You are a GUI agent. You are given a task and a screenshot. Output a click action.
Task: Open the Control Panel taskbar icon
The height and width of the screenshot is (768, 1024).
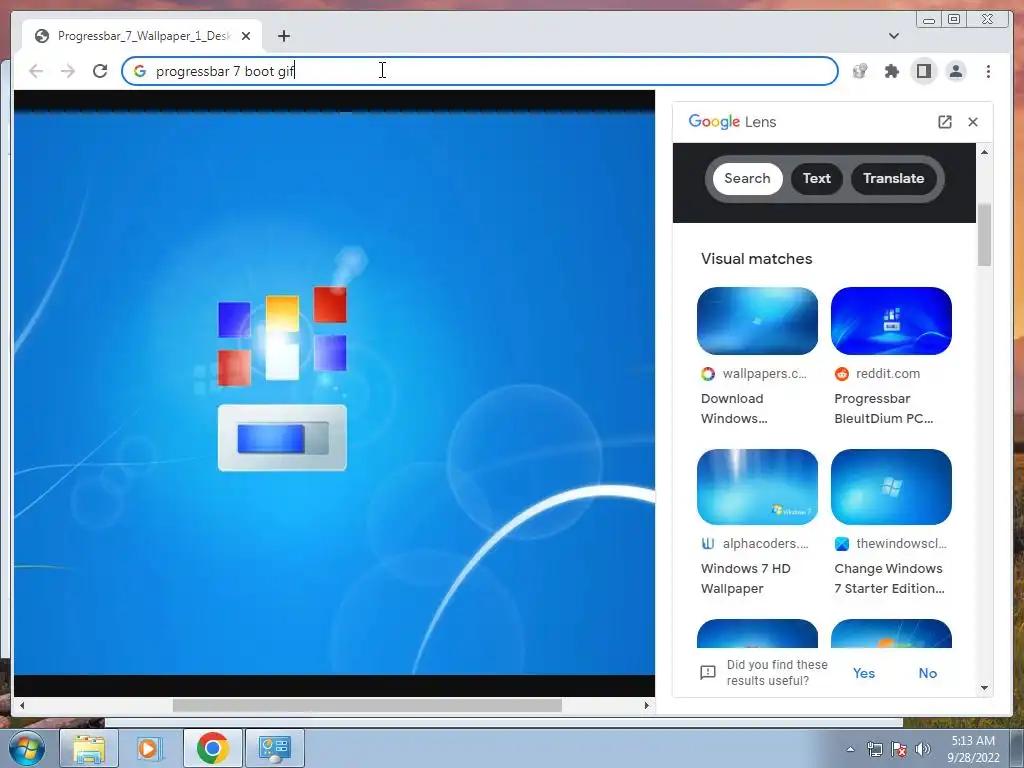point(274,748)
